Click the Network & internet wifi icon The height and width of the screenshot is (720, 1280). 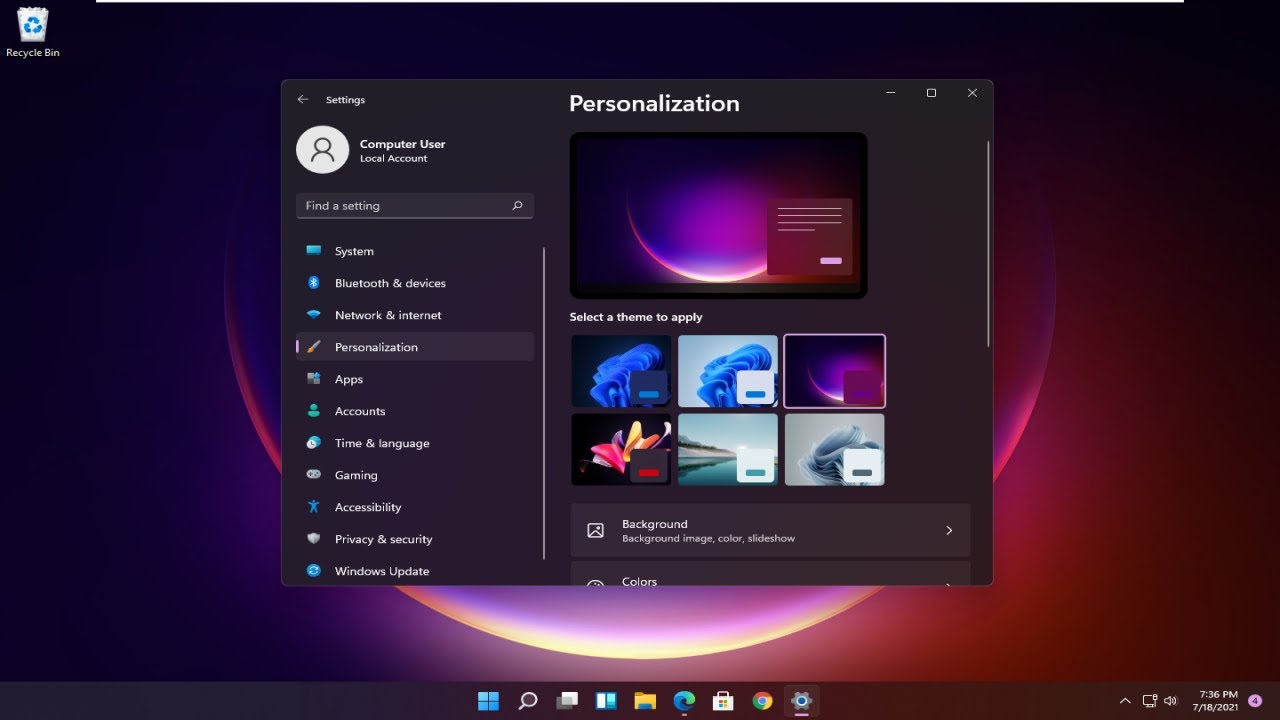(x=314, y=315)
